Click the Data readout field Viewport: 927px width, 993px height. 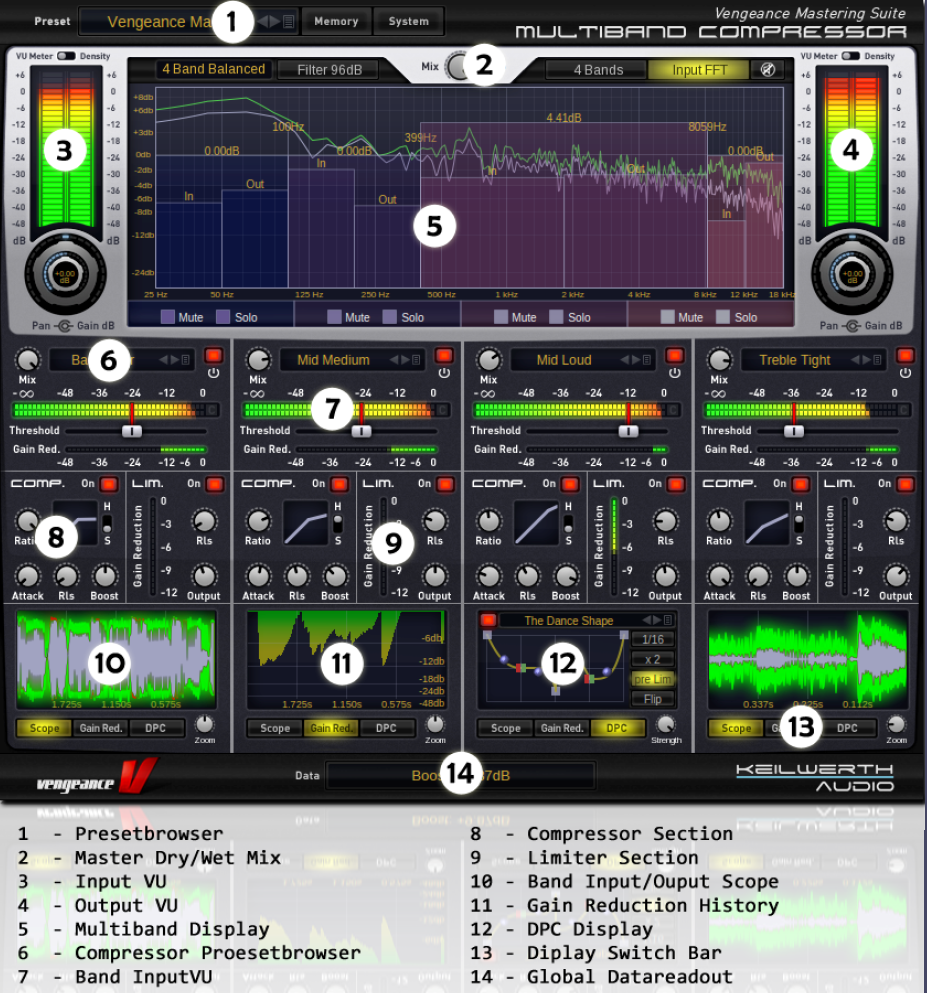[460, 775]
